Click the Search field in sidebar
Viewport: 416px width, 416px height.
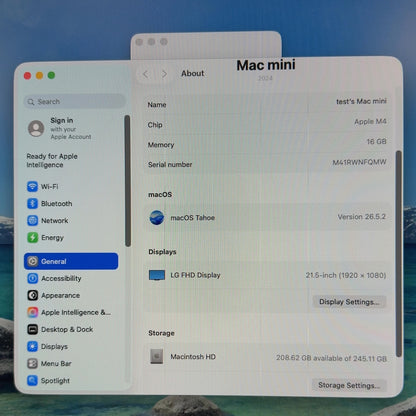coord(75,101)
